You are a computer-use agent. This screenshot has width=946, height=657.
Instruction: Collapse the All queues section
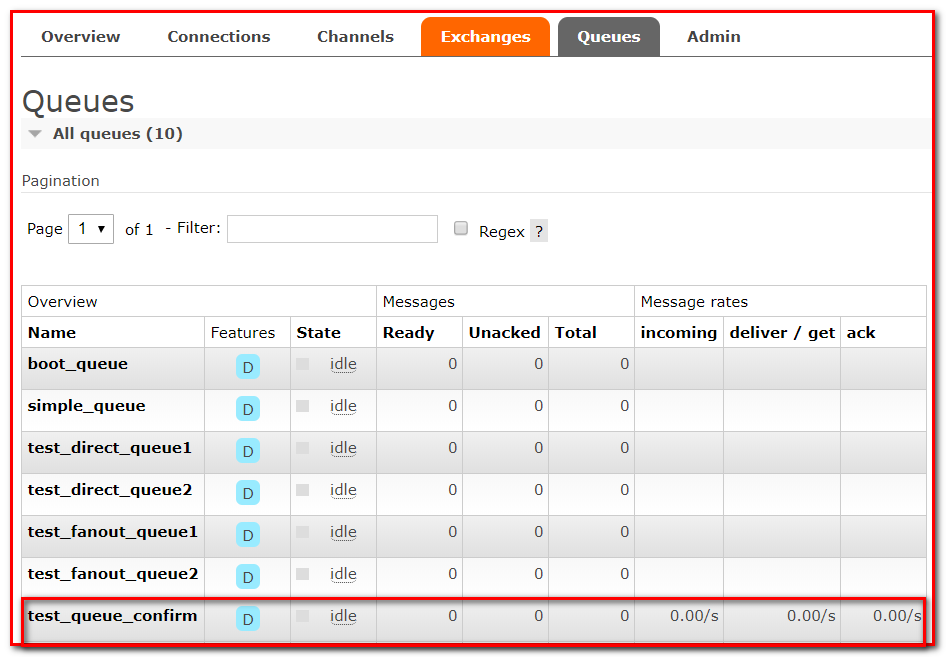(36, 134)
